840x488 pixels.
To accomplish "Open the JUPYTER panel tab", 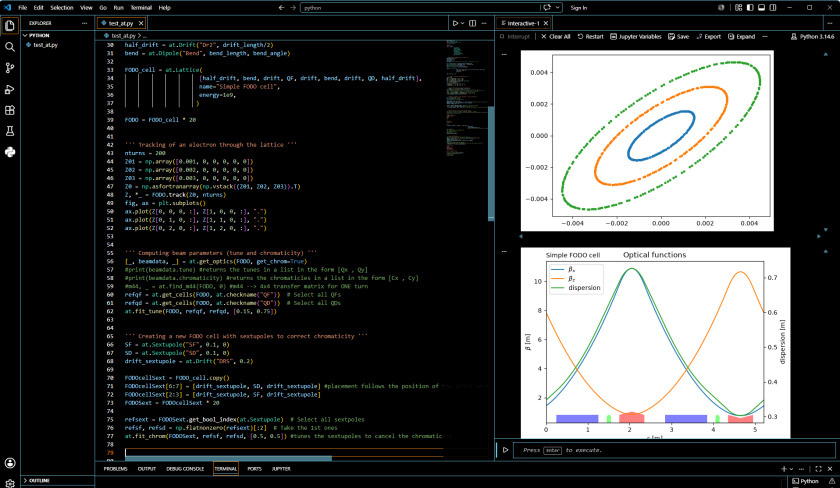I will point(281,469).
